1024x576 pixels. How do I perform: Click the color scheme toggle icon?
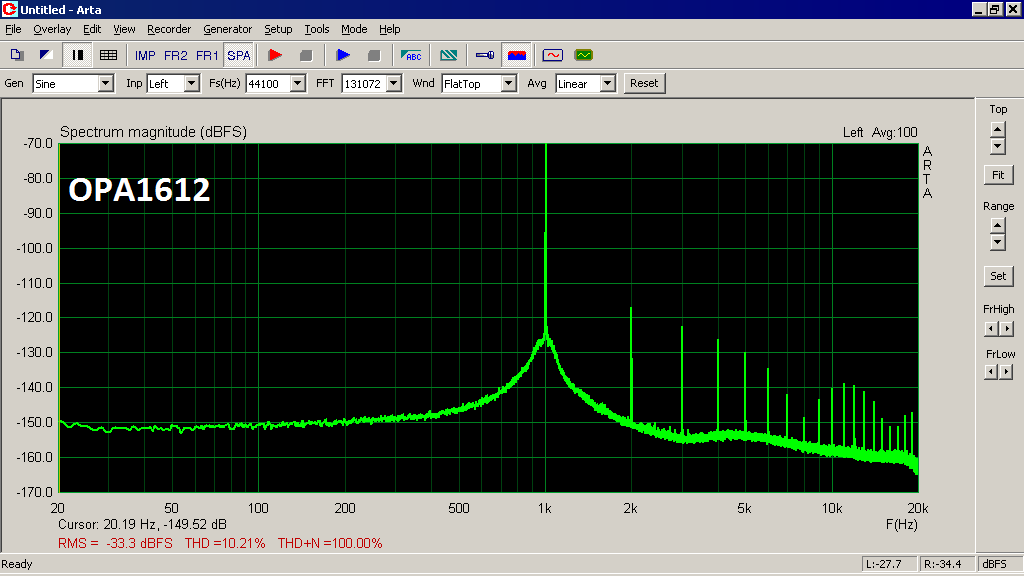pos(46,56)
